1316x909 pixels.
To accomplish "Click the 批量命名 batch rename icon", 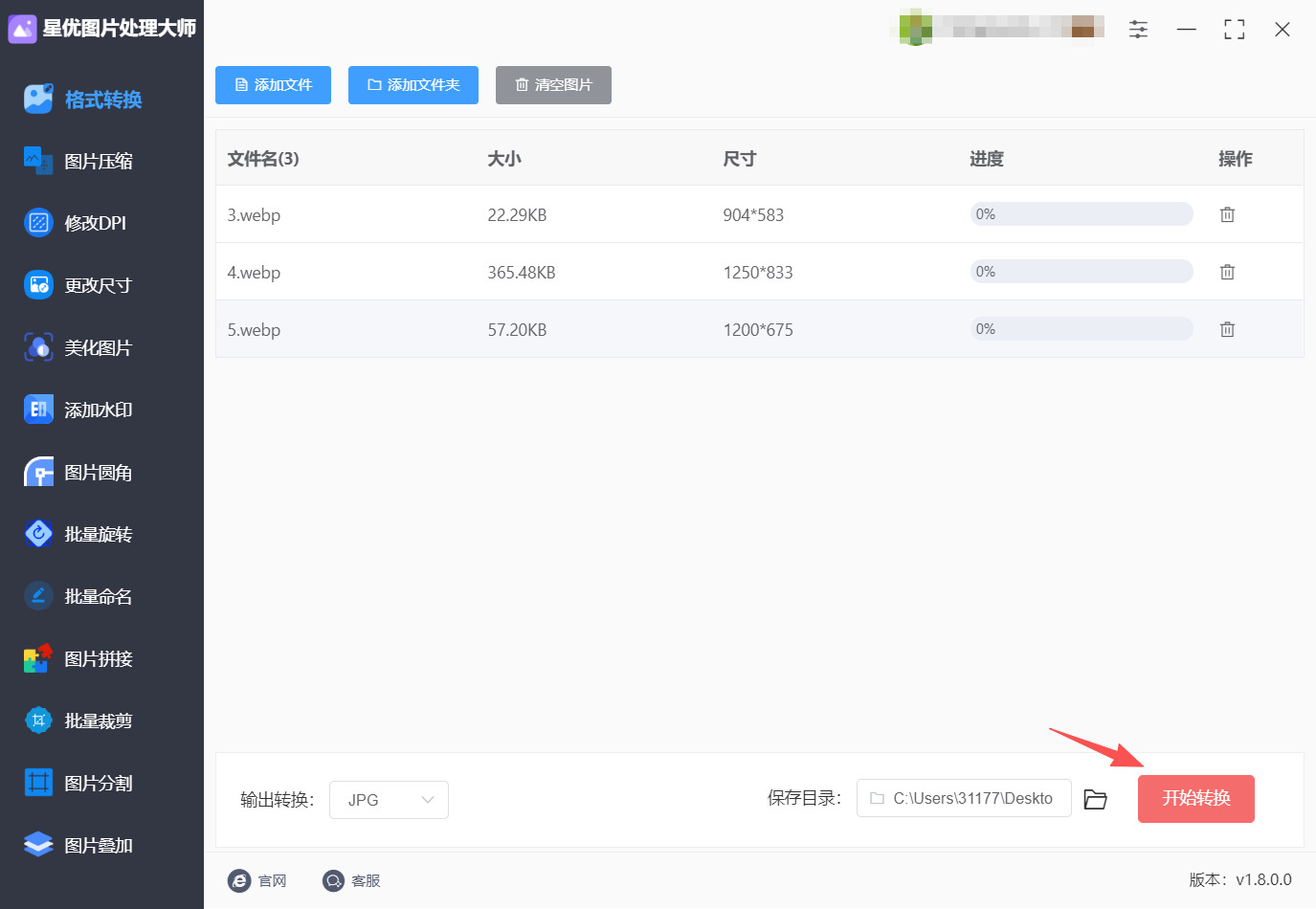I will click(x=38, y=596).
